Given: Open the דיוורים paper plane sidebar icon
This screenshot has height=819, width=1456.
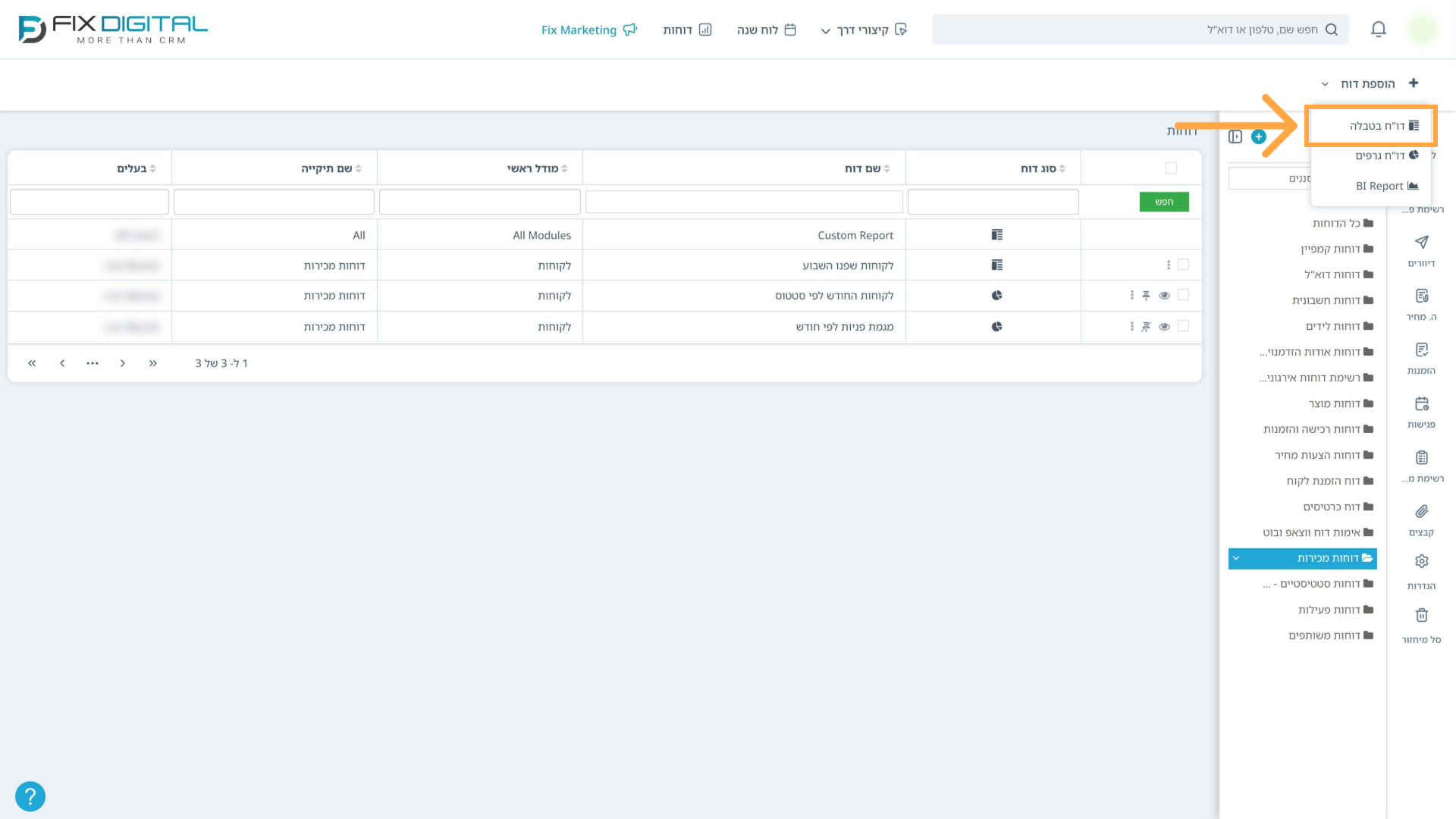Looking at the screenshot, I should (x=1422, y=242).
